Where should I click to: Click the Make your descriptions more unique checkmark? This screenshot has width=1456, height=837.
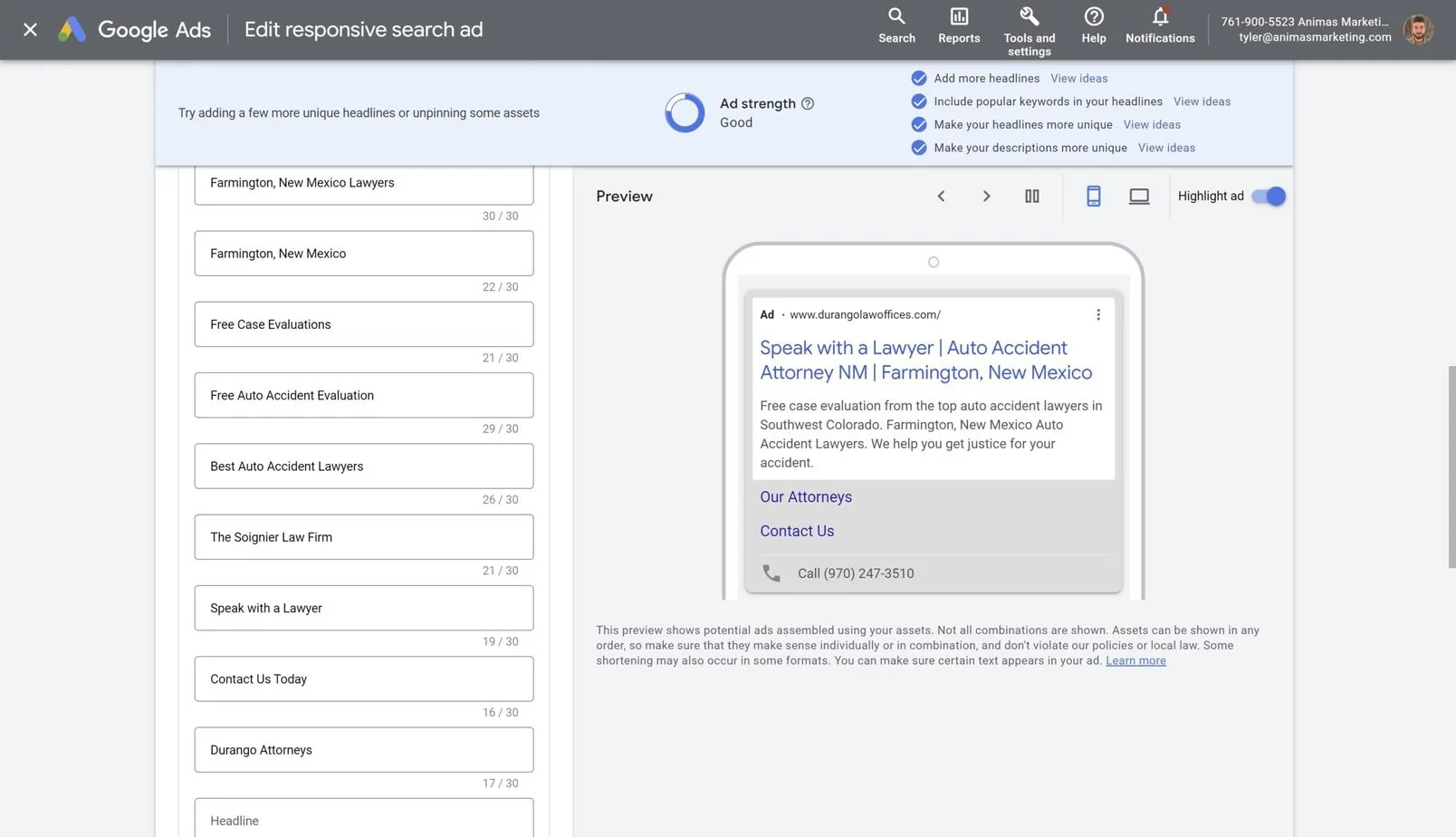coord(918,148)
